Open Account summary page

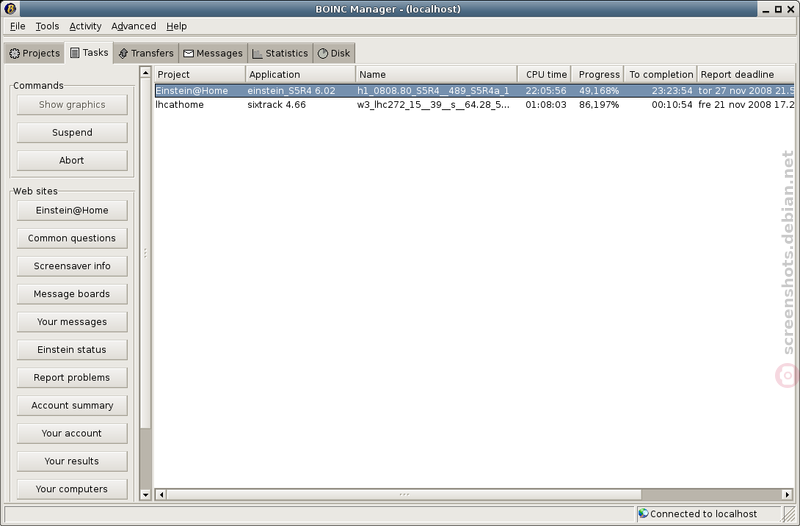click(x=72, y=406)
